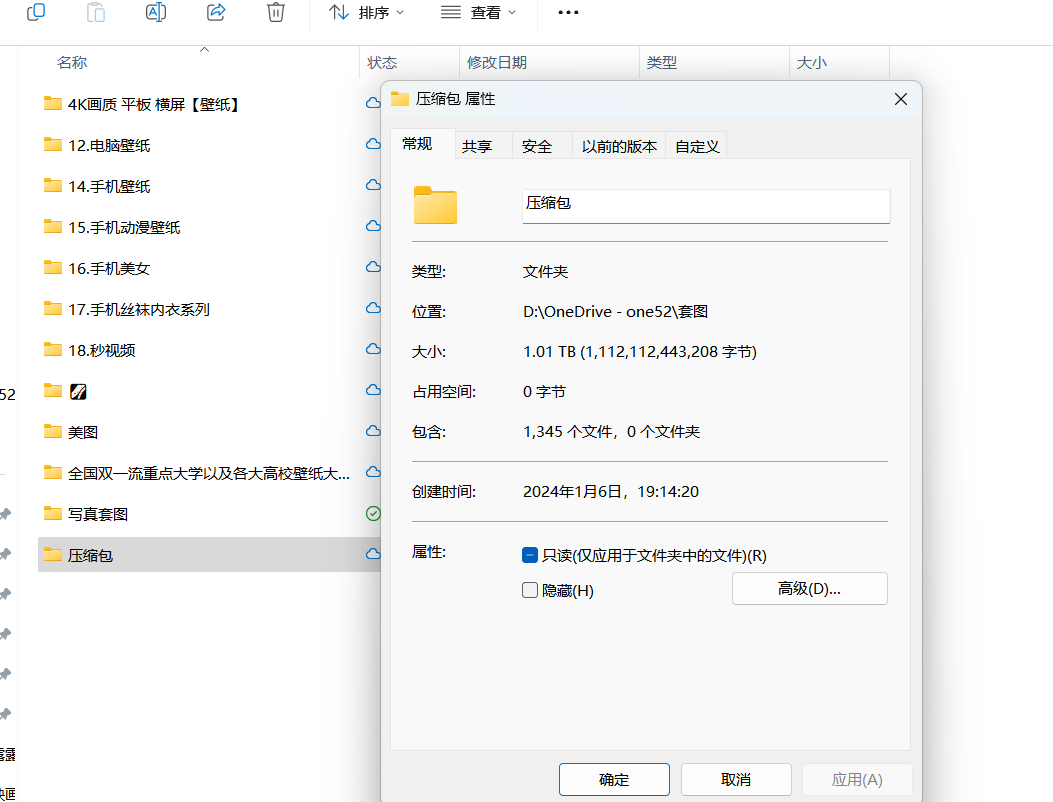Click the Rename icon in the toolbar
1053x802 pixels.
point(156,13)
